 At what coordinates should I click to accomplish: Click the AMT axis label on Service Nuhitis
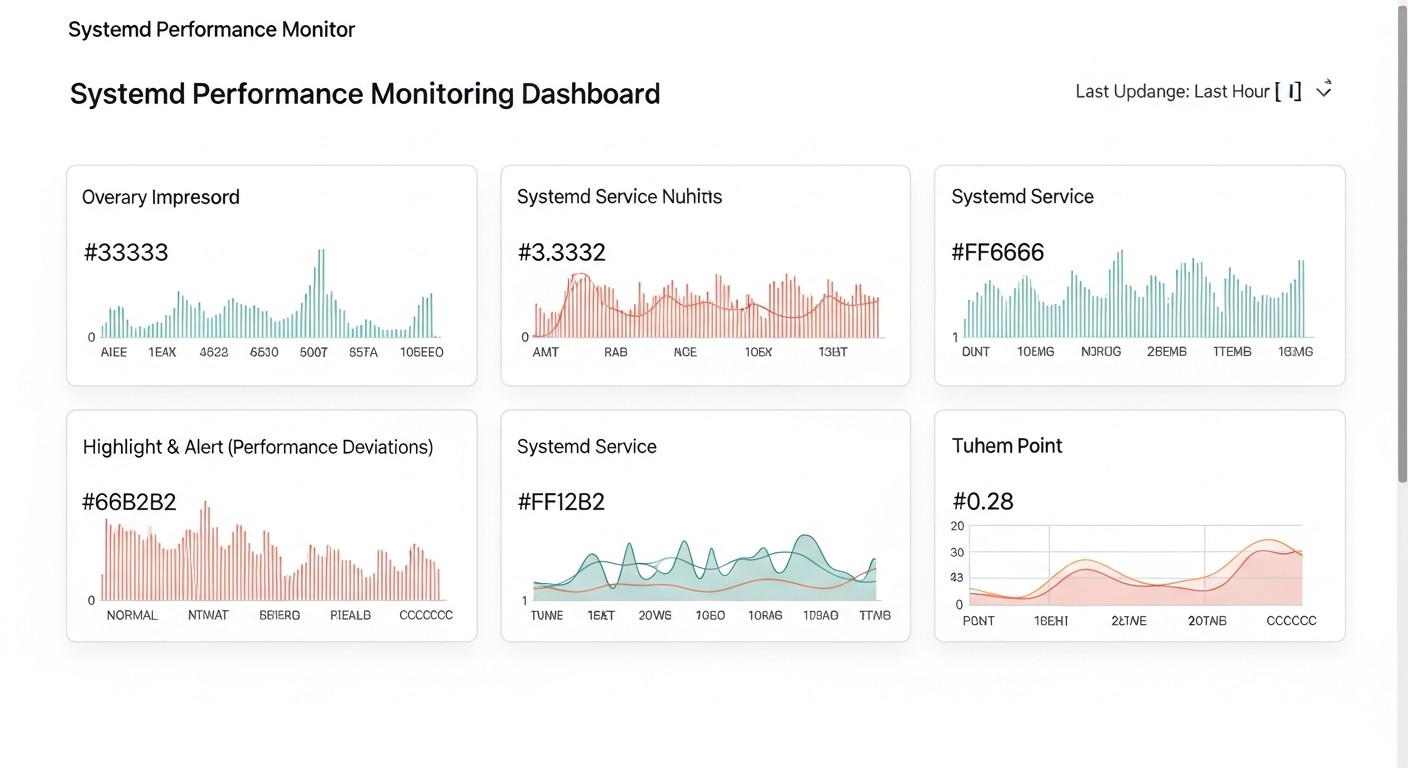[x=546, y=352]
